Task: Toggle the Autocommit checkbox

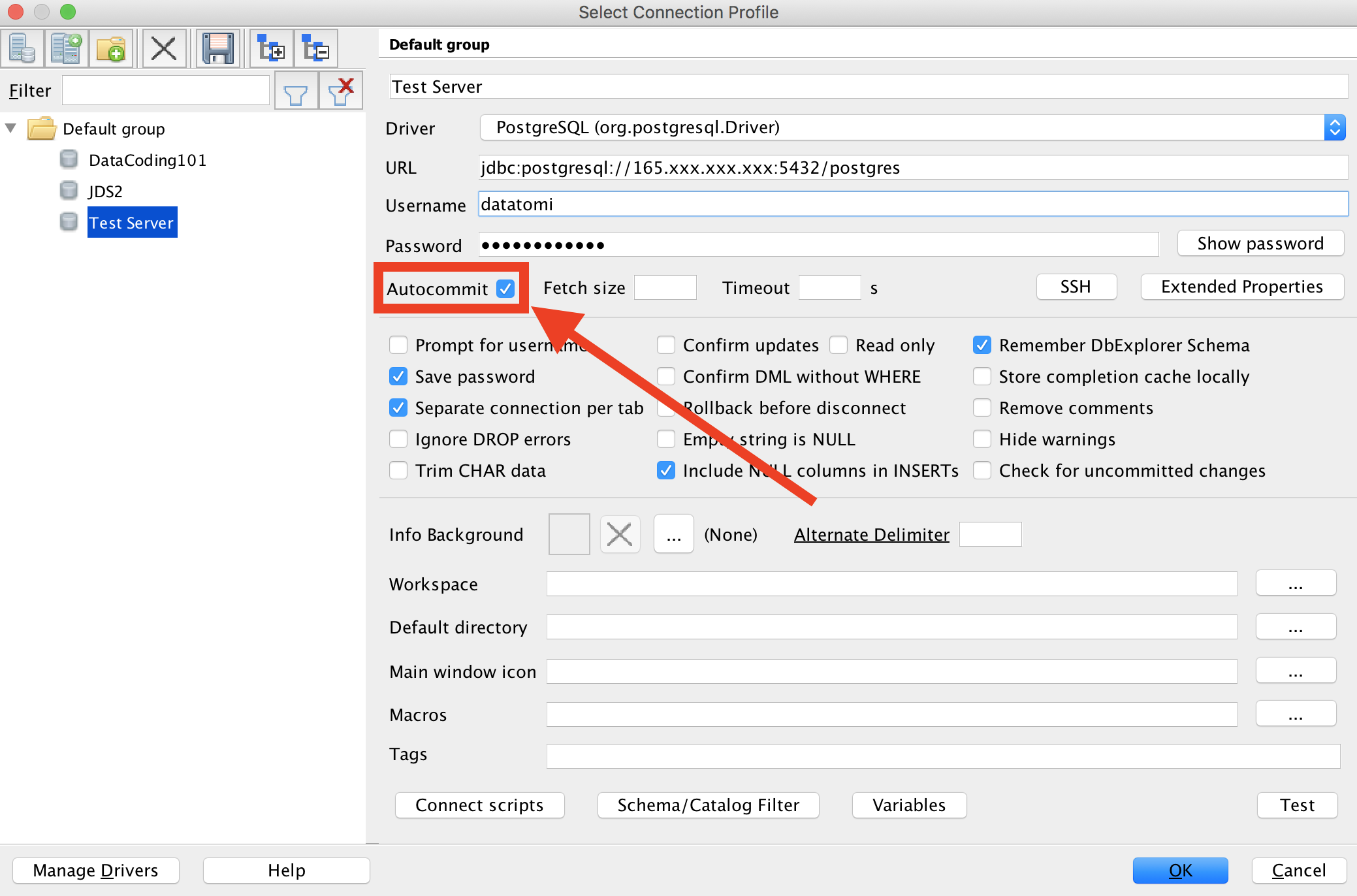Action: [505, 289]
